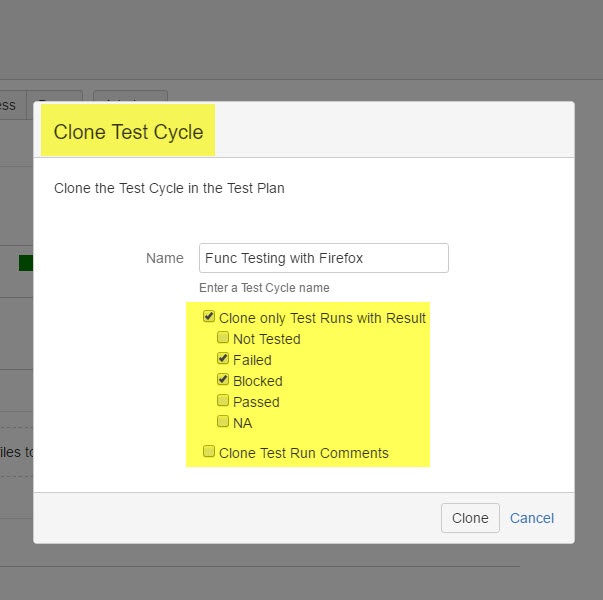Tick the Not Tested checkbox
This screenshot has height=600, width=603.
(x=223, y=338)
